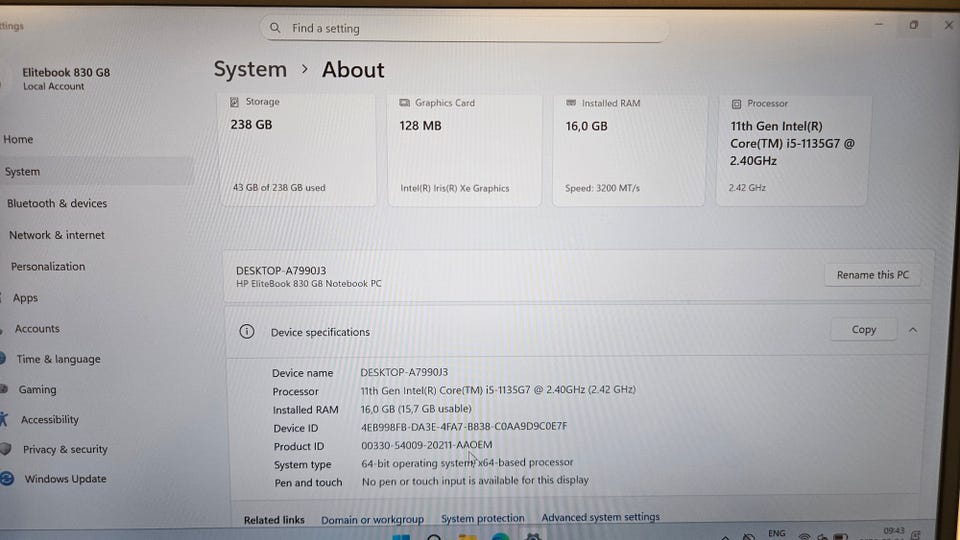
Task: Click '16,0 GB (15,7 GB usable)' text
Action: click(416, 408)
